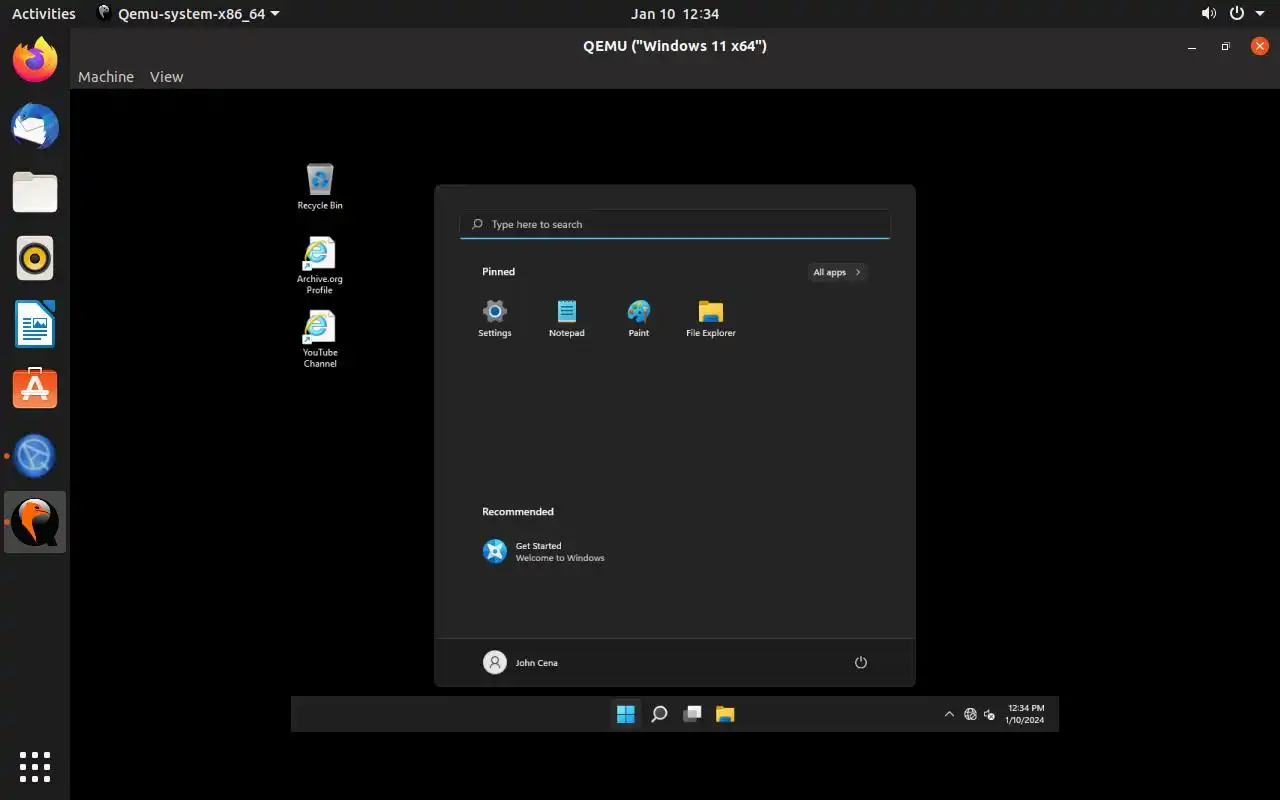Open Ubuntu Software from the dock
Image resolution: width=1280 pixels, height=800 pixels.
click(35, 389)
